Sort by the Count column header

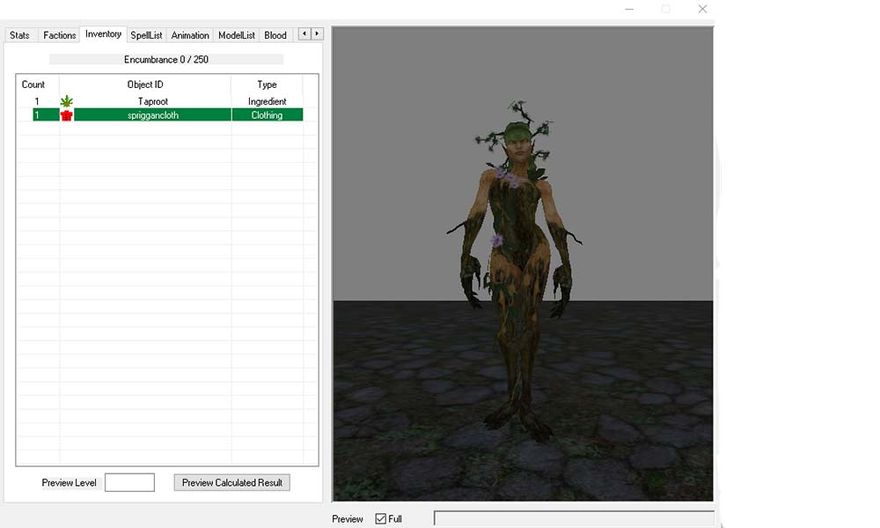coord(33,85)
